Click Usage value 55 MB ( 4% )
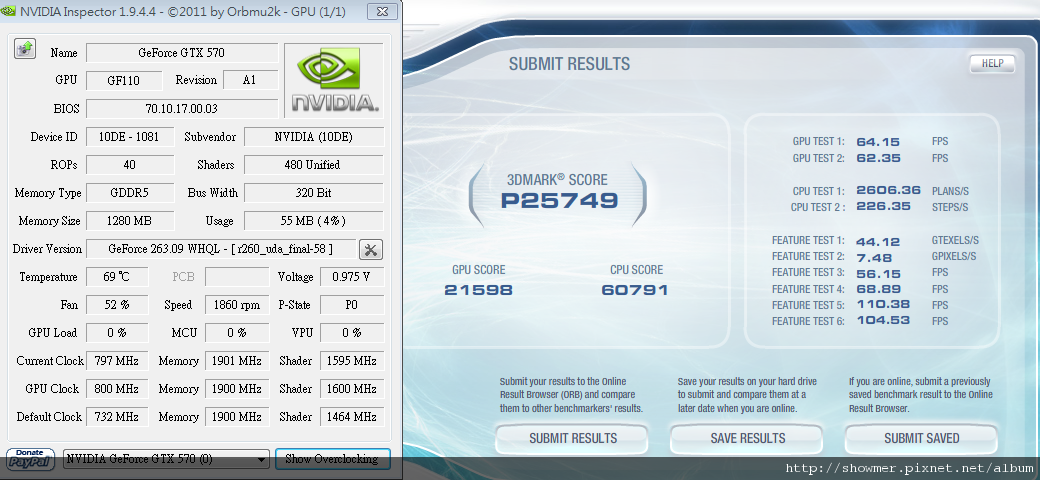Viewport: 1040px width, 480px height. [x=314, y=221]
